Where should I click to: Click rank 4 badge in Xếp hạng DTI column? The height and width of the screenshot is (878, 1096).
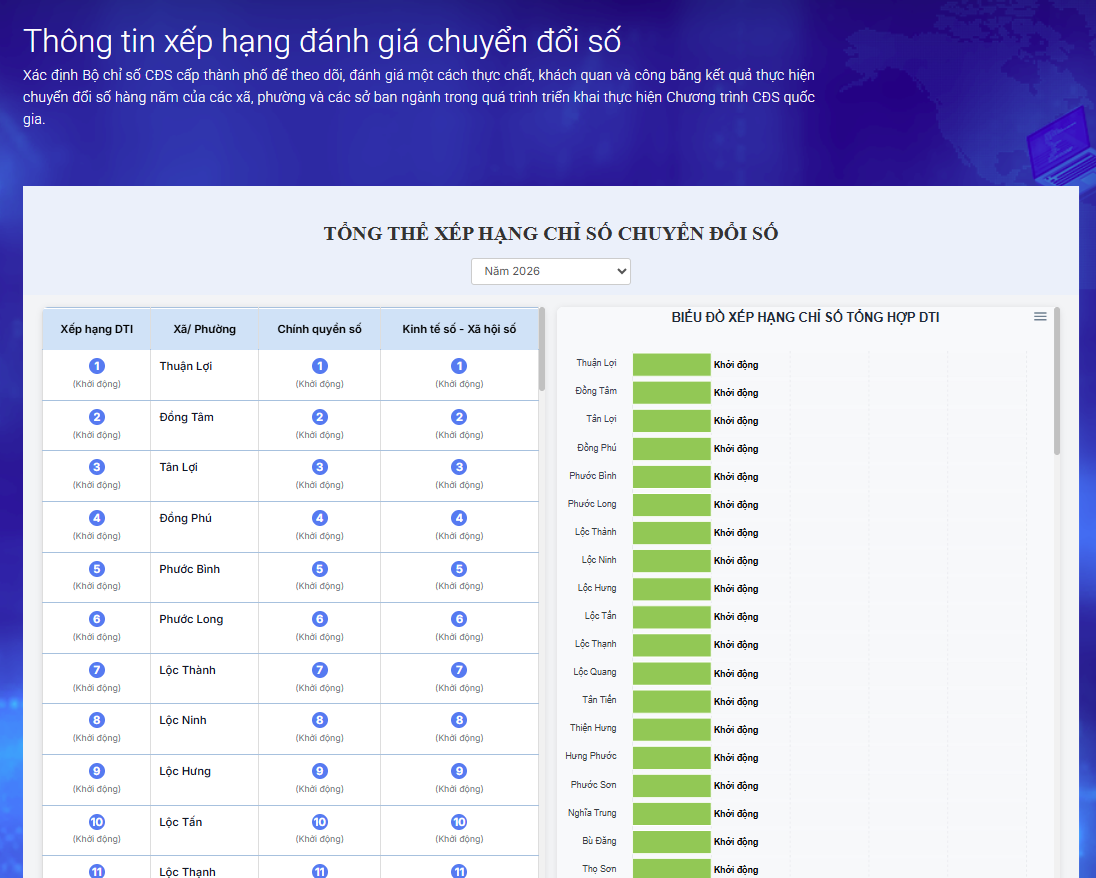point(96,518)
